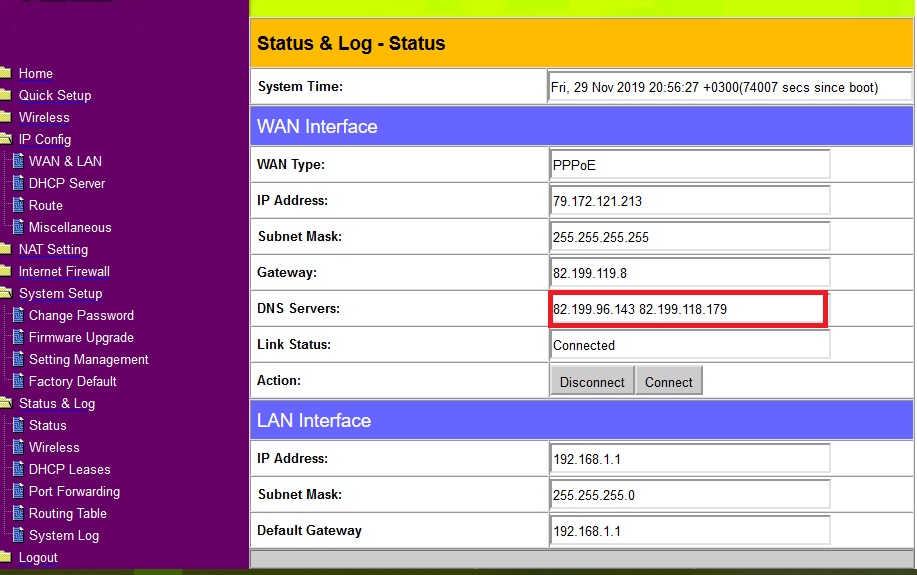
Task: Click the DHCP Server page icon
Action: click(19, 183)
